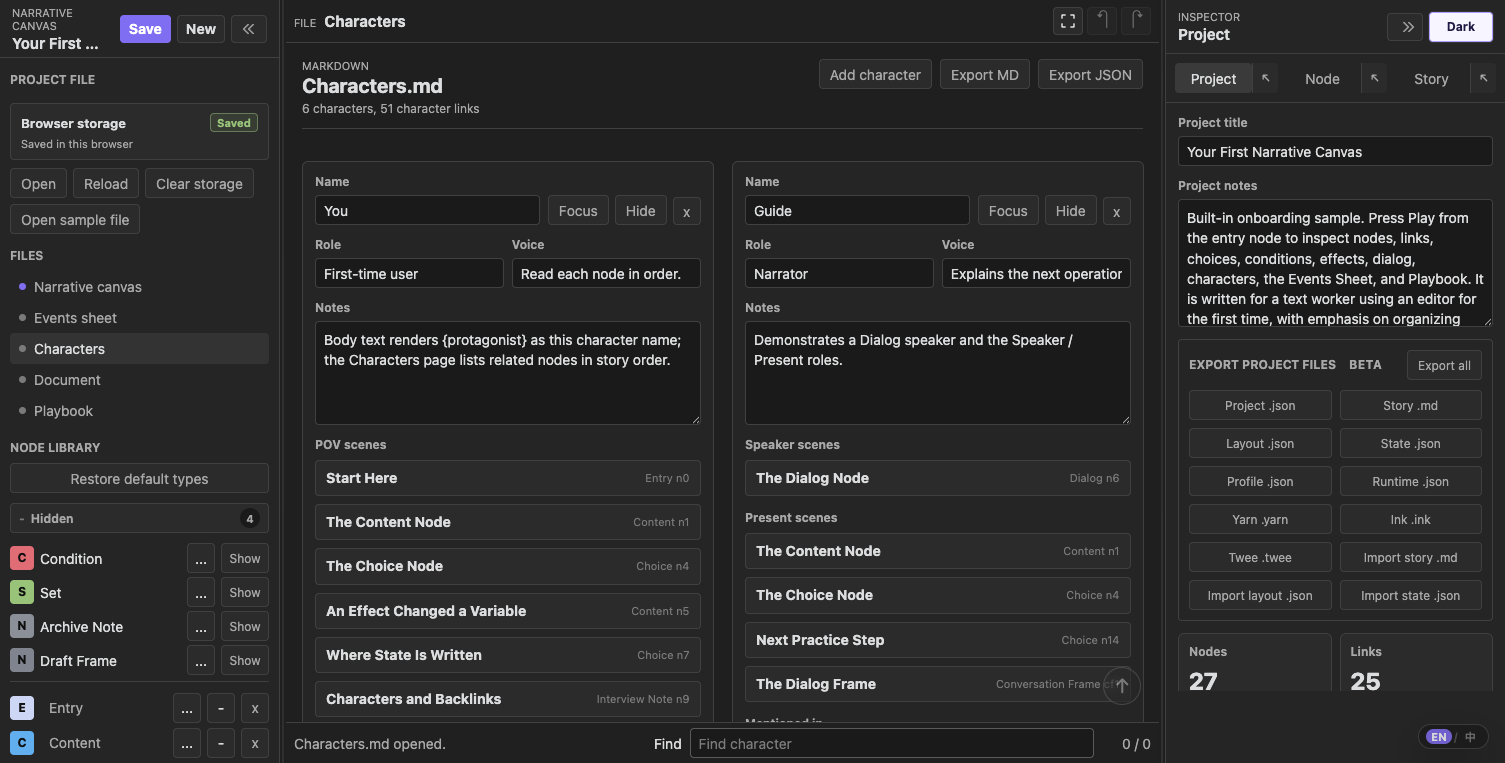Click Export JSON
Screen dimensions: 1505x763
point(1090,75)
